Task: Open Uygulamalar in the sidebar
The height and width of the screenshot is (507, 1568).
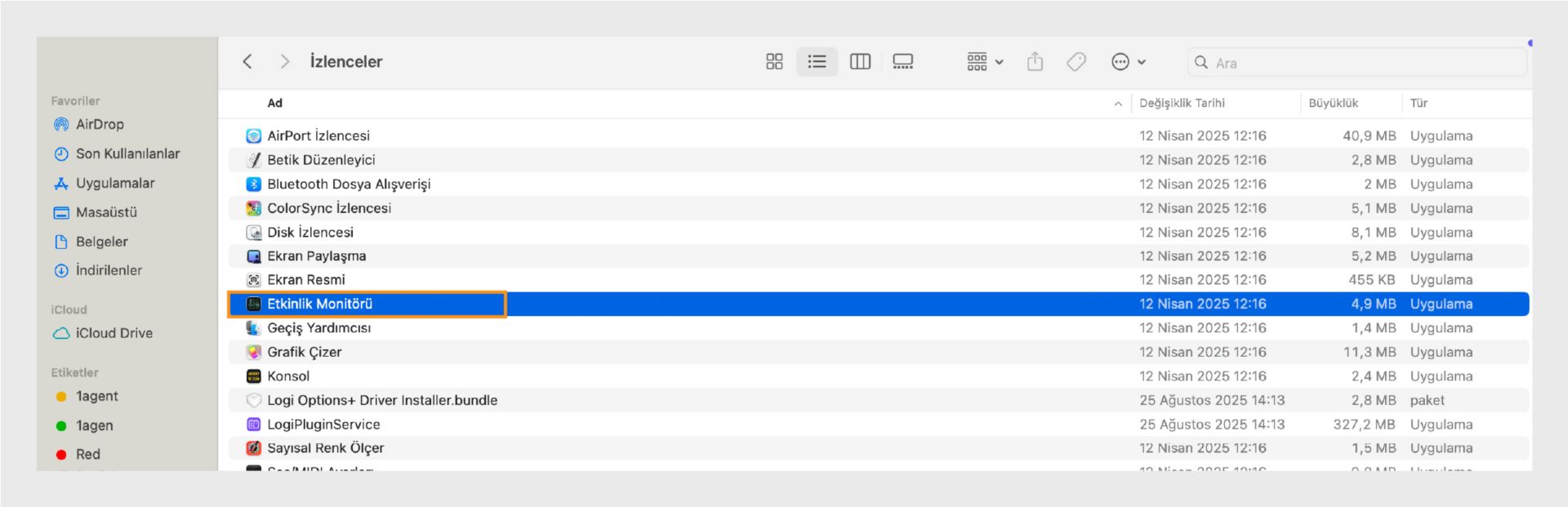Action: [114, 184]
